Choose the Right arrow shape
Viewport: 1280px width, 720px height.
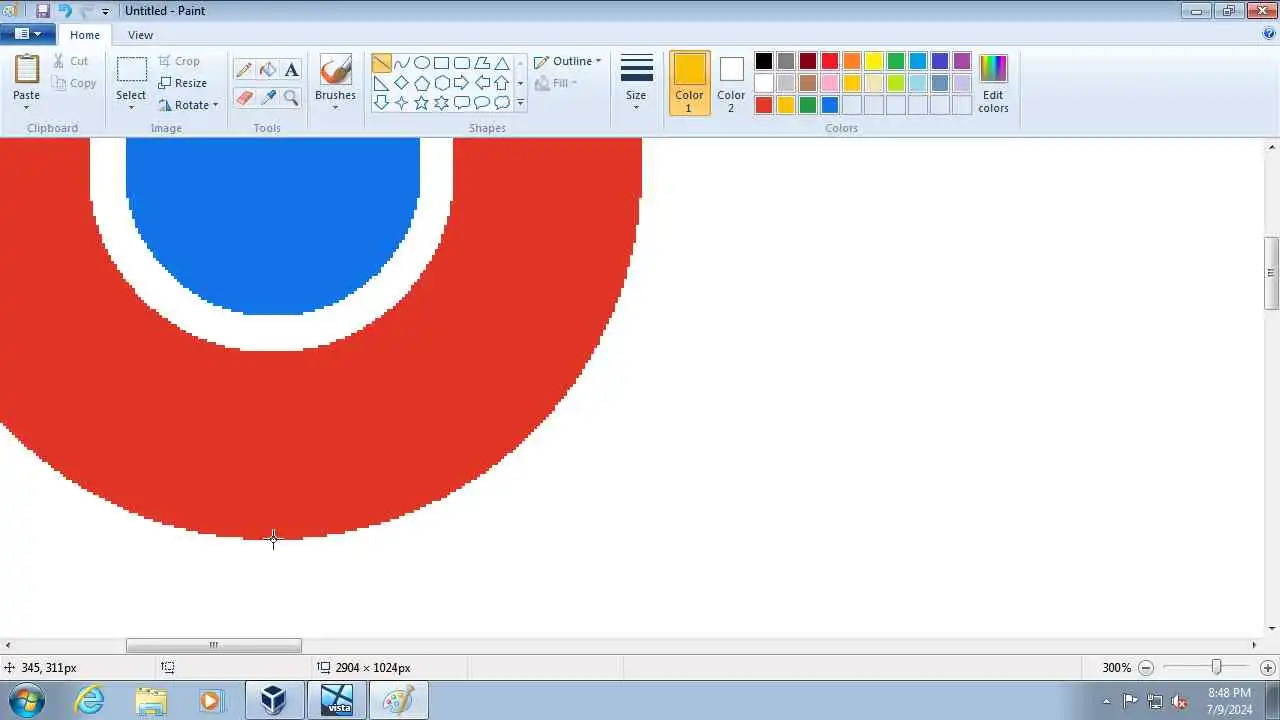461,83
